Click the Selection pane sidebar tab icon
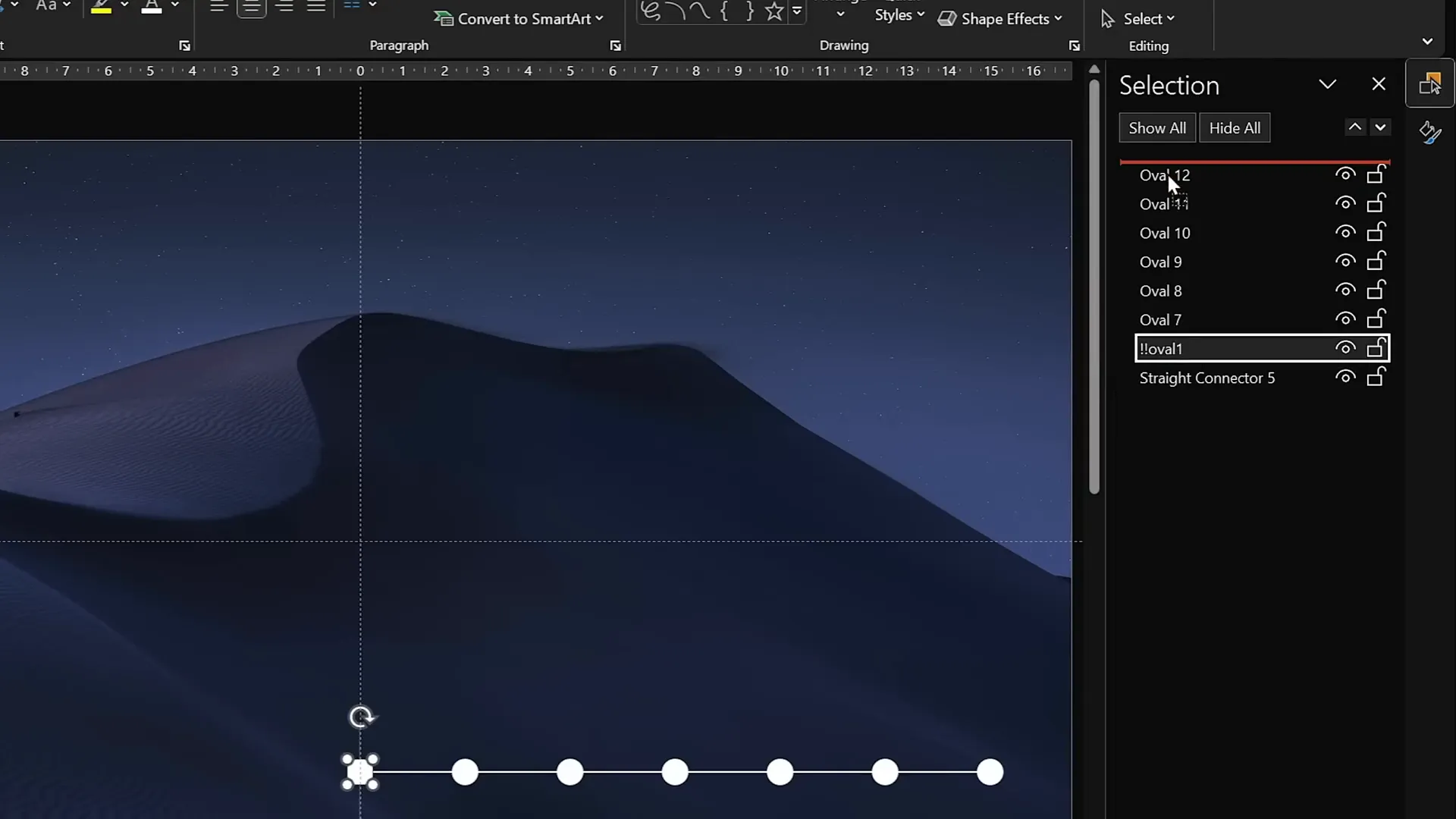This screenshot has width=1456, height=819. [1429, 84]
